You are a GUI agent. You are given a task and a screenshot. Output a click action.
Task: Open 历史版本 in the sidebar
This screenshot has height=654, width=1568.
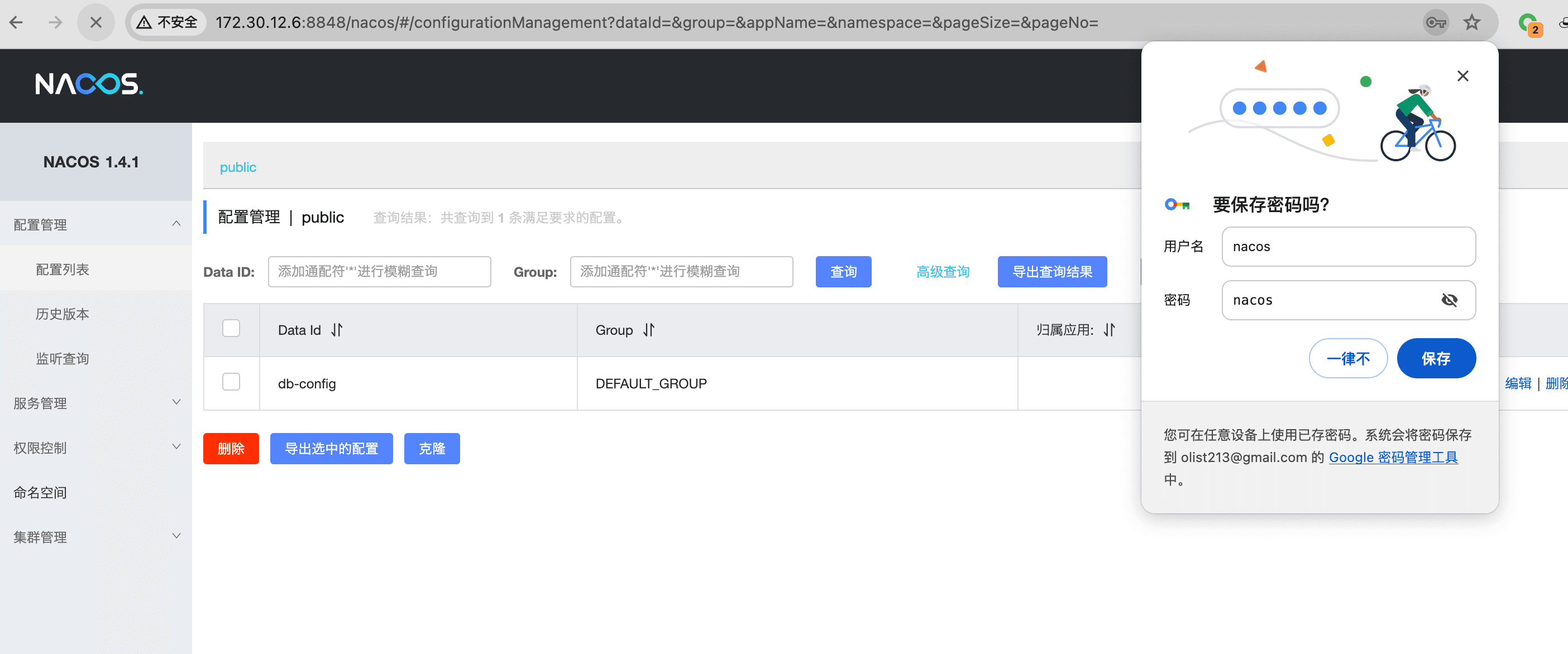[63, 314]
